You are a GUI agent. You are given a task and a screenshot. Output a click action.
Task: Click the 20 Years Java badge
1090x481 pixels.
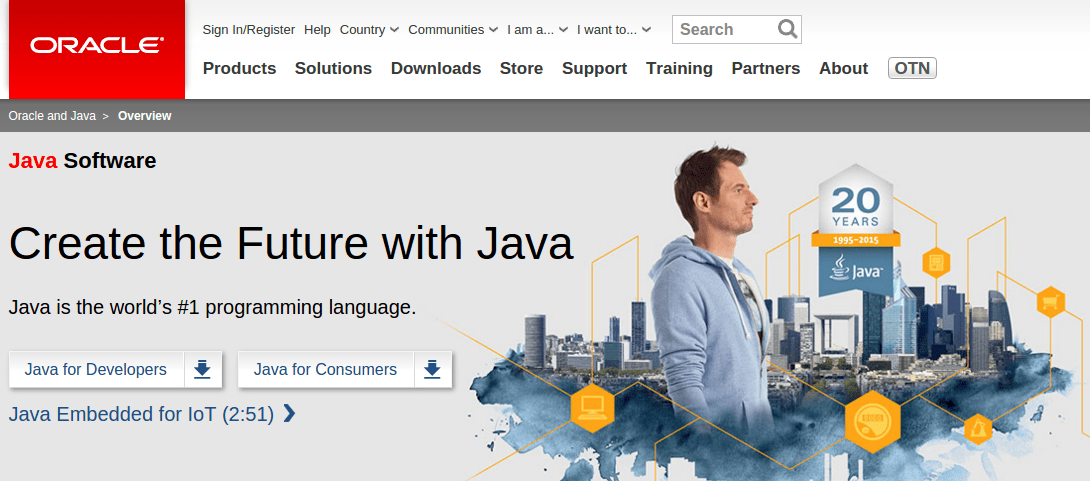[x=855, y=231]
